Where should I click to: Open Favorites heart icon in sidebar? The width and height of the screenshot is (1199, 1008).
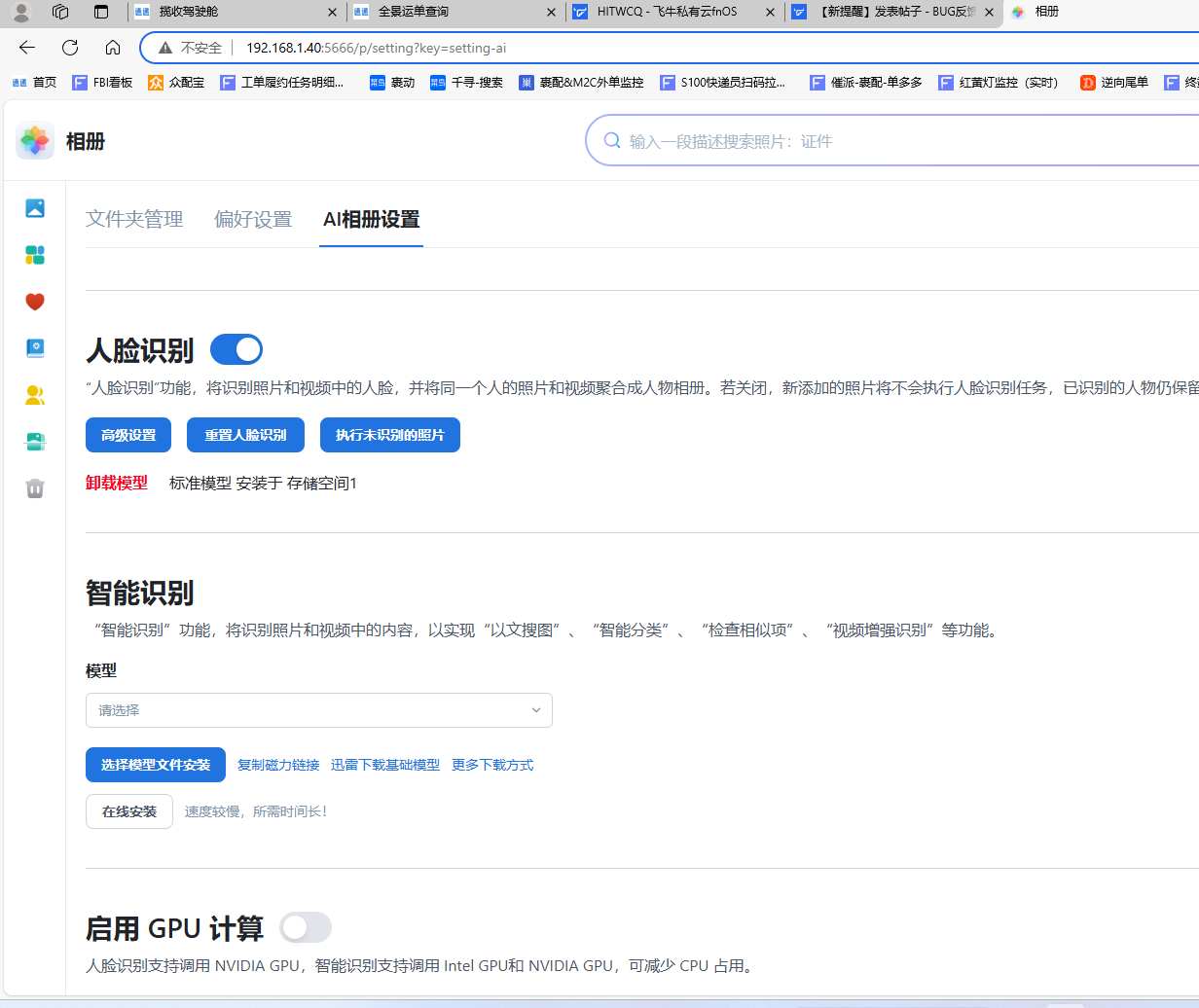pos(35,302)
